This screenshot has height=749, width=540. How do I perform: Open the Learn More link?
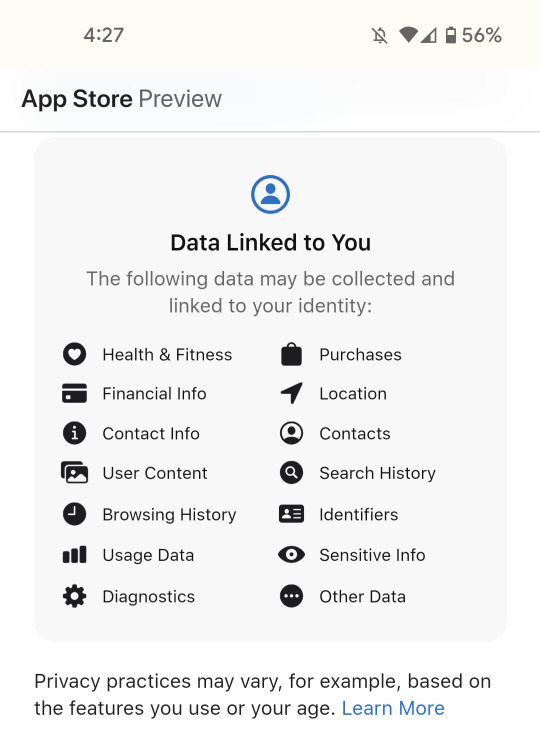tap(393, 708)
